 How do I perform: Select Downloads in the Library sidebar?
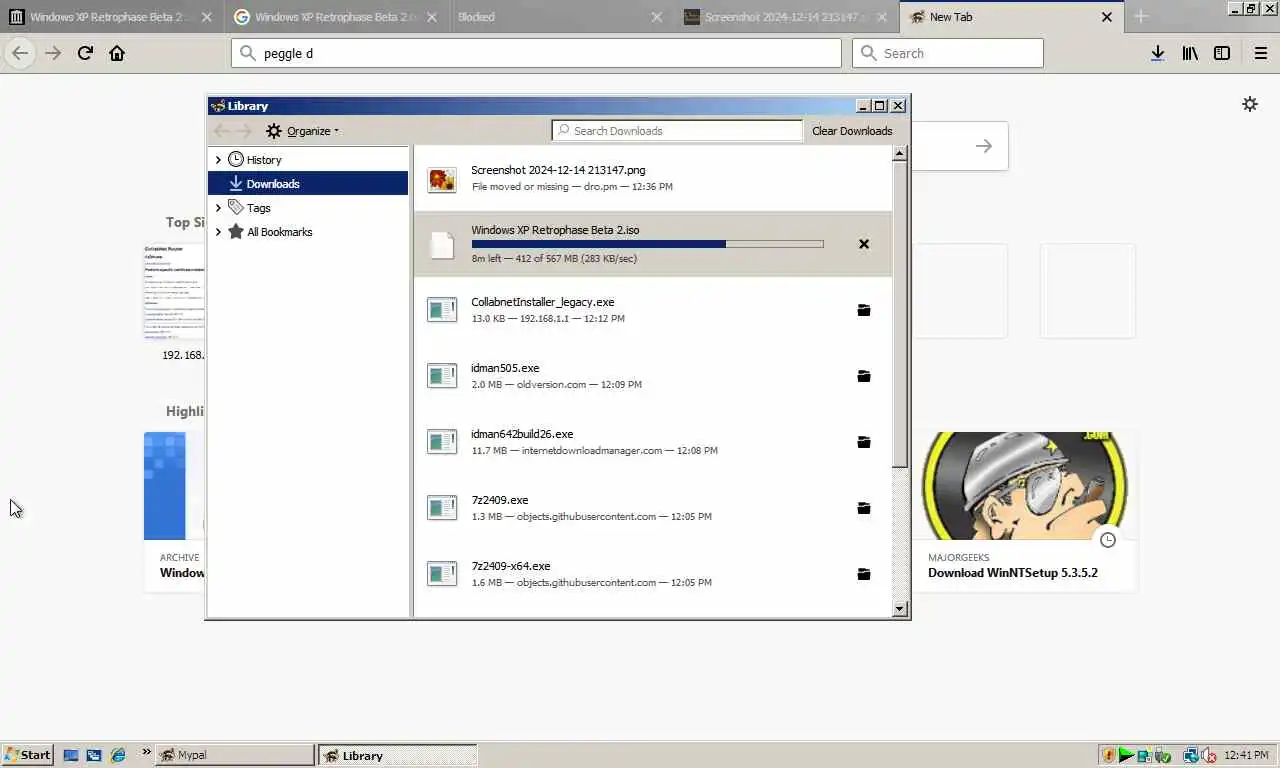coord(308,183)
